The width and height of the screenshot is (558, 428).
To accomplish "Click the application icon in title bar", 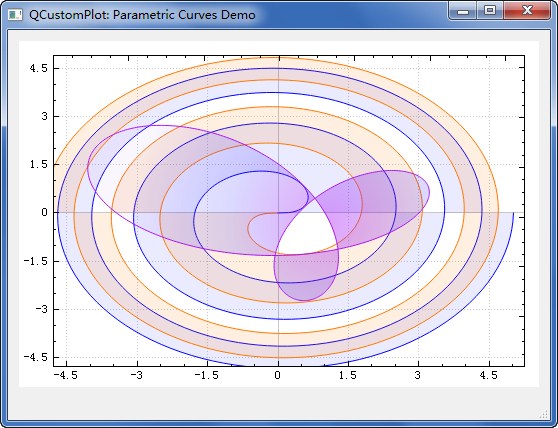I will [x=15, y=15].
